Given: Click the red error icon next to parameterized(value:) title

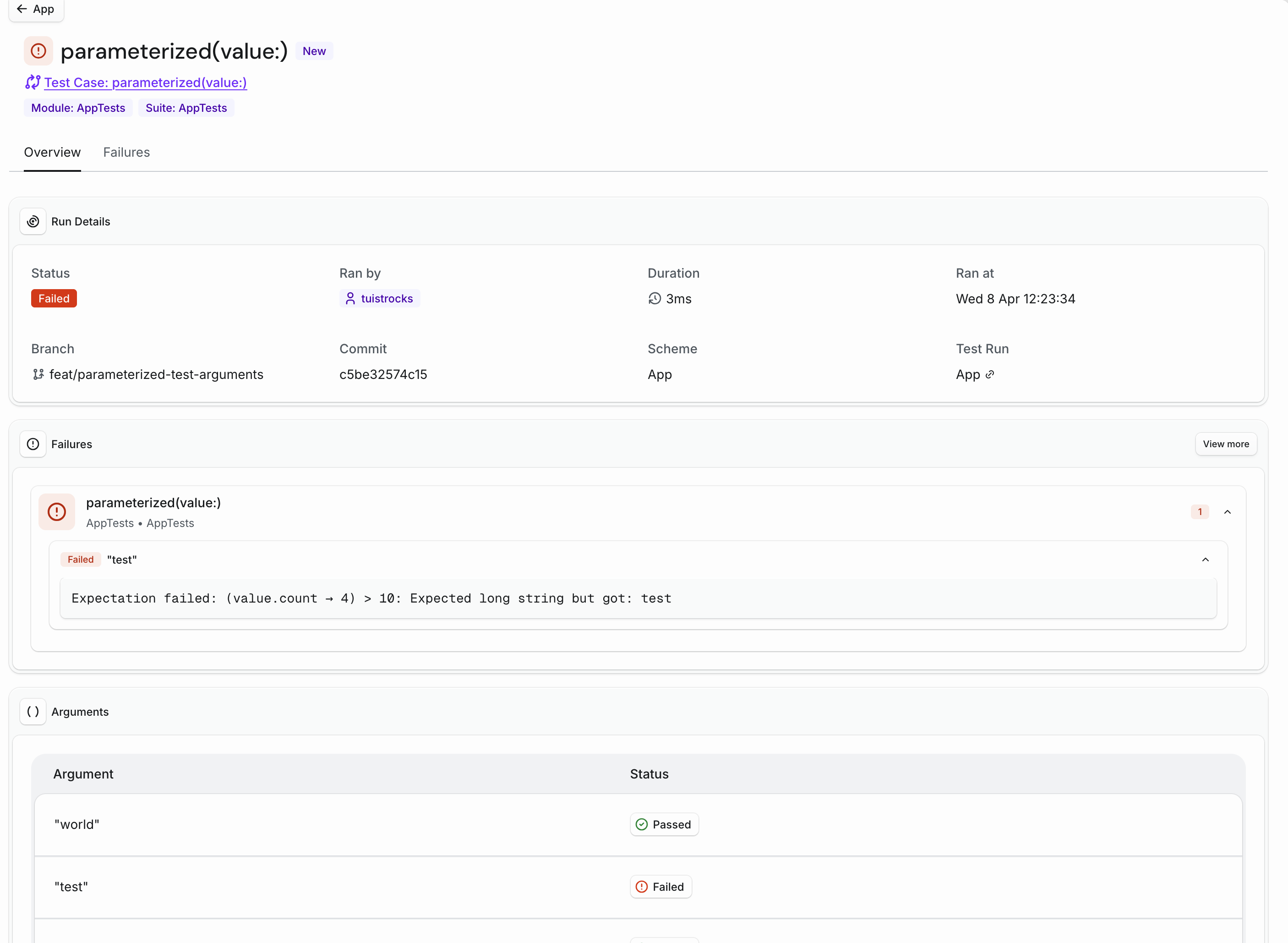Looking at the screenshot, I should 38,50.
